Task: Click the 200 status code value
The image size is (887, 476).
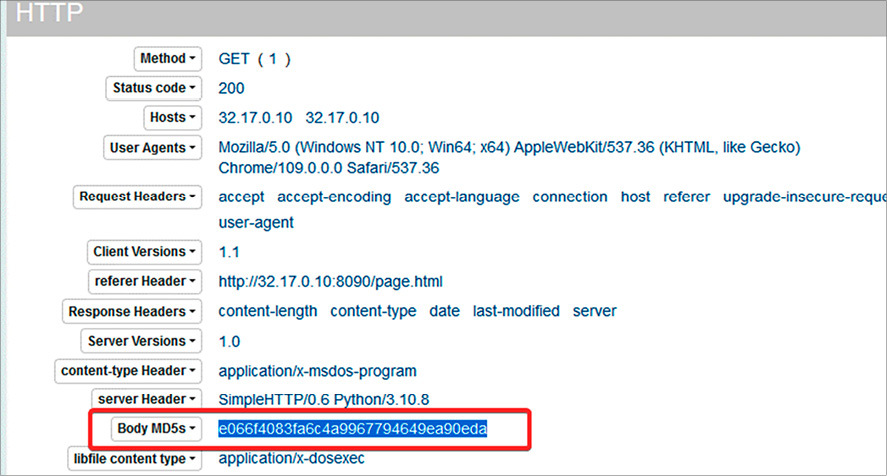Action: click(231, 88)
